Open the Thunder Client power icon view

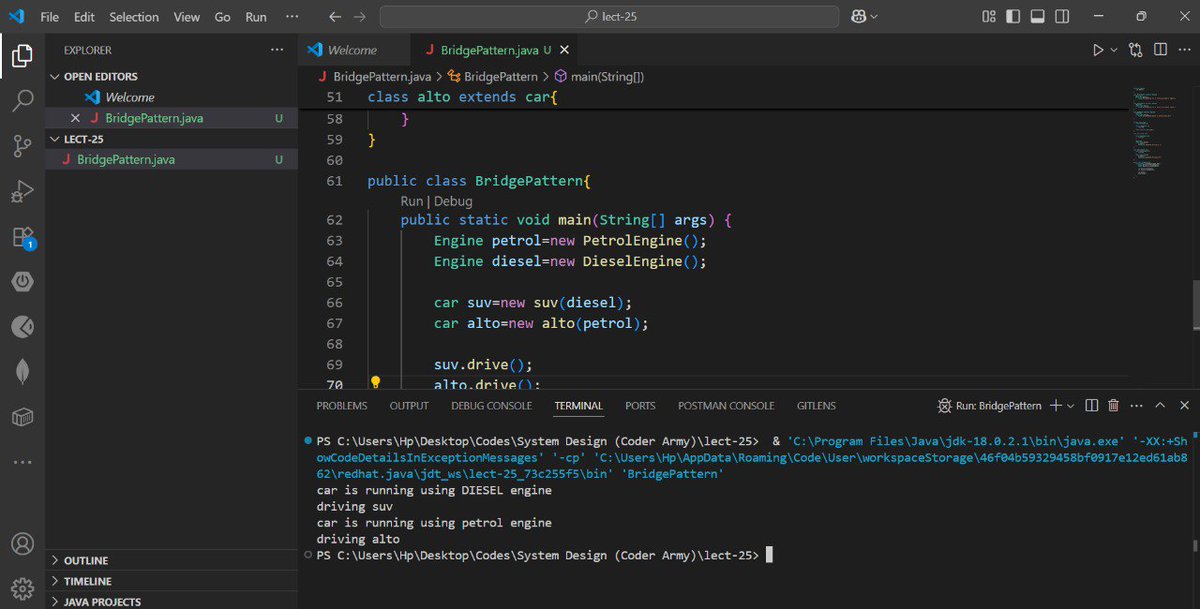point(22,282)
